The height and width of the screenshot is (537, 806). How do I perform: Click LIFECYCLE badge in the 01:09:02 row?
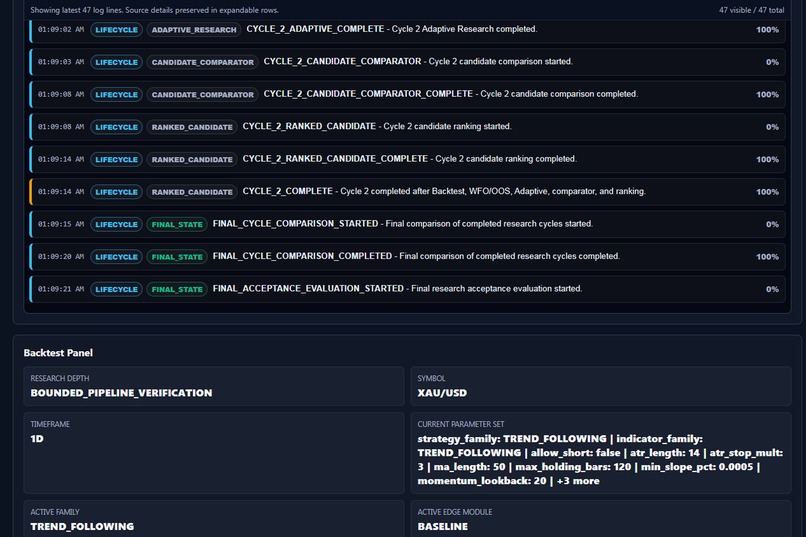(x=116, y=30)
